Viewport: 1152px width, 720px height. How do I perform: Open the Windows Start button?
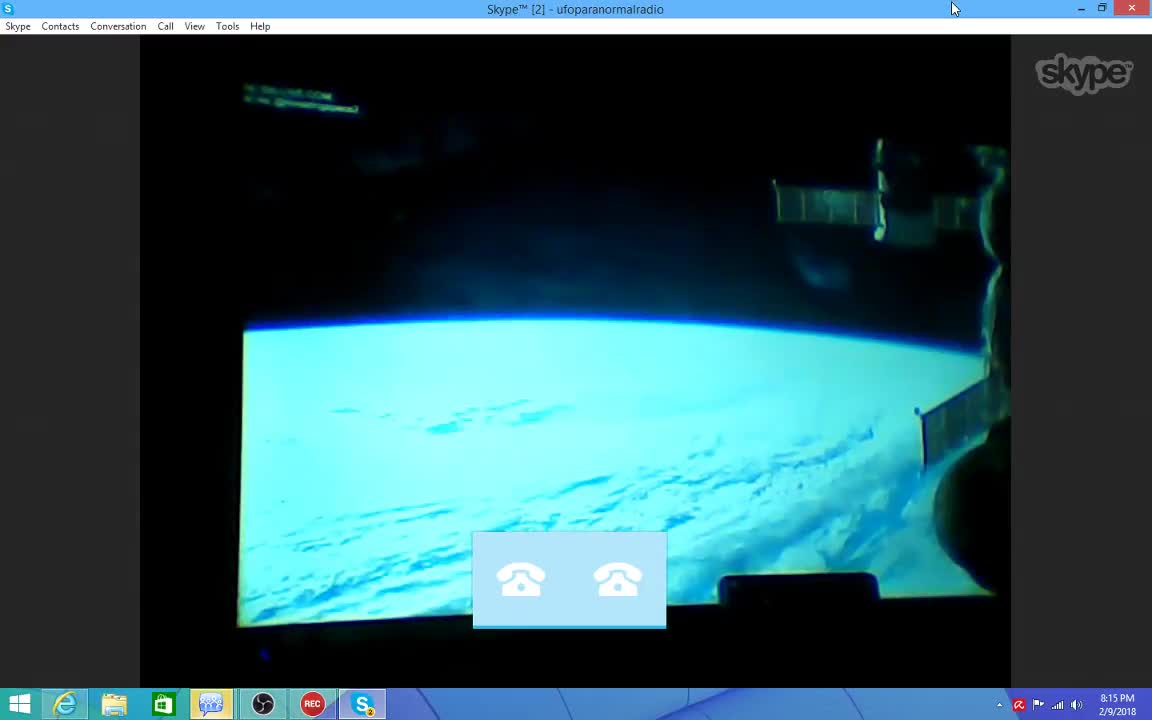20,705
